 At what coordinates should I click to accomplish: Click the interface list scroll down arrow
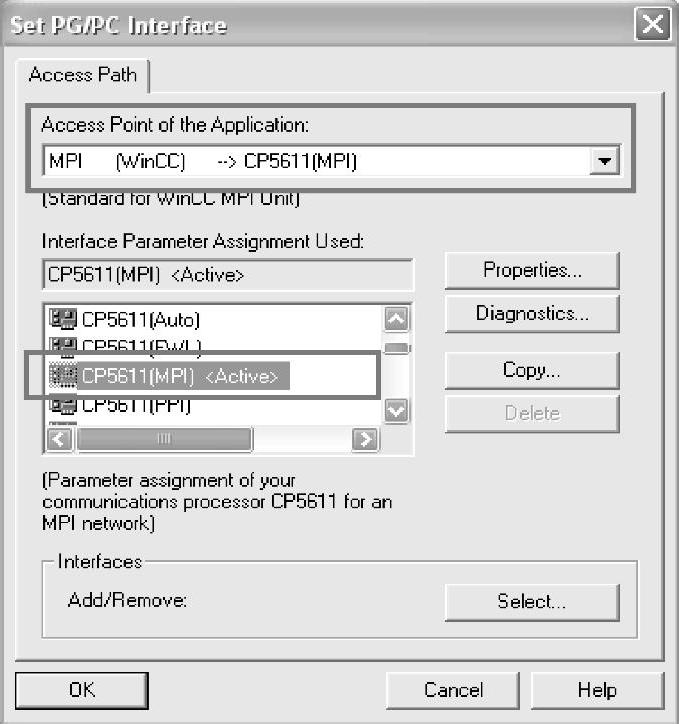(x=397, y=410)
